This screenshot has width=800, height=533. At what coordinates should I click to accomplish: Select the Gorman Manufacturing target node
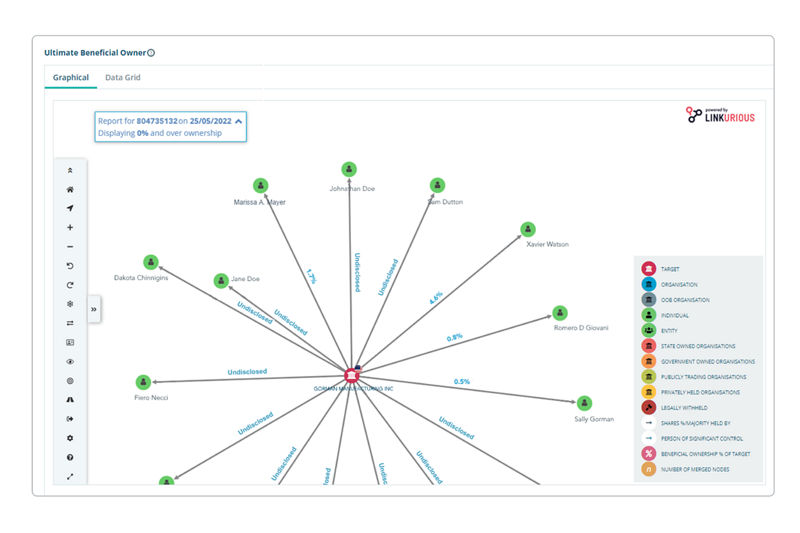(351, 375)
